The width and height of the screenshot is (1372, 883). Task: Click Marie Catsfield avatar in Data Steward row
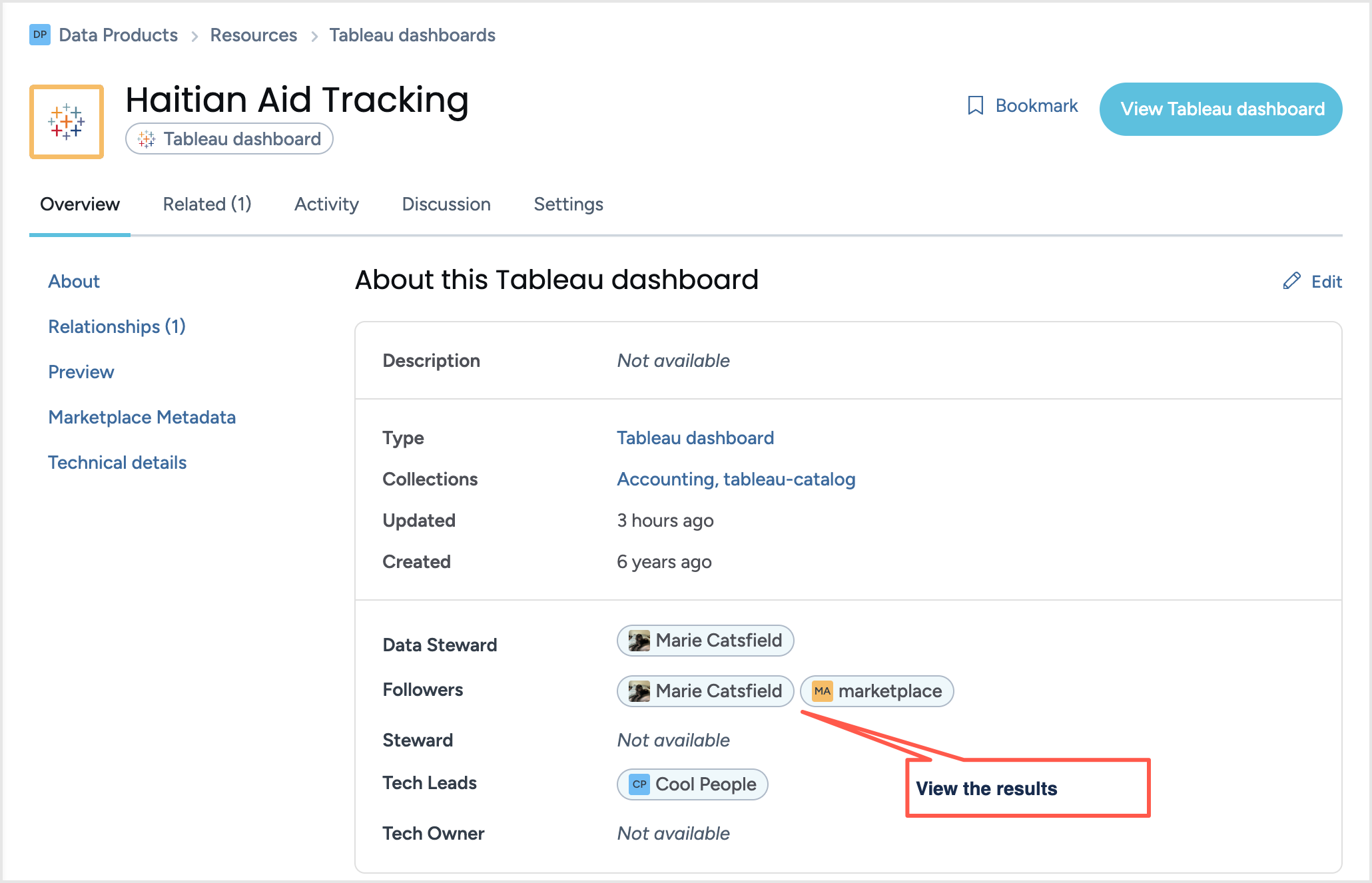pyautogui.click(x=639, y=641)
